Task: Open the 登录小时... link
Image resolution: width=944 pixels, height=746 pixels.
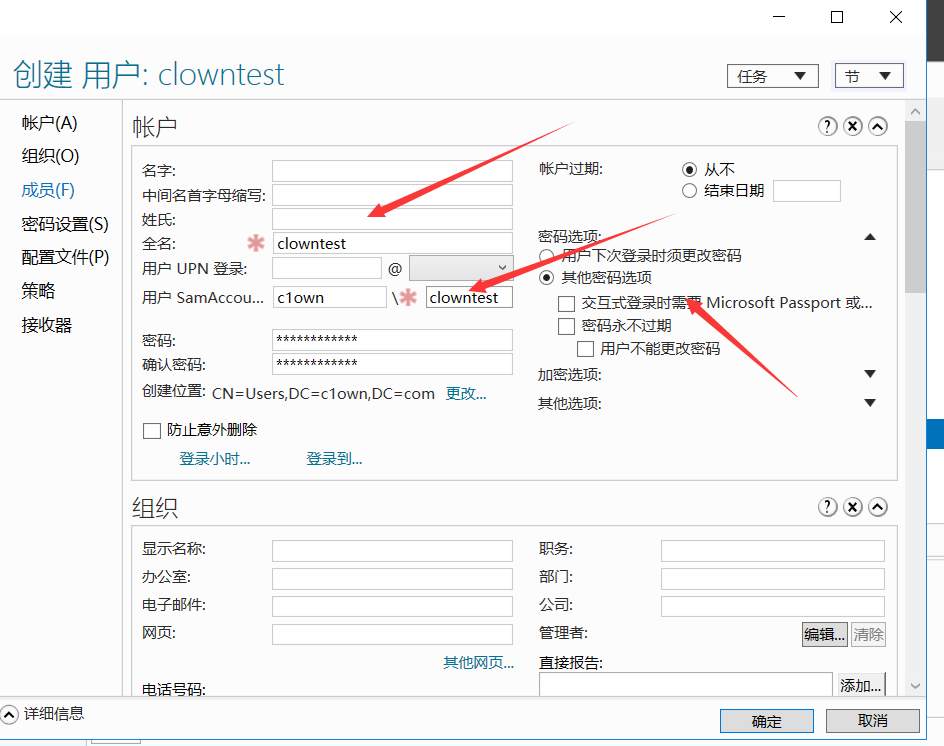Action: (214, 459)
